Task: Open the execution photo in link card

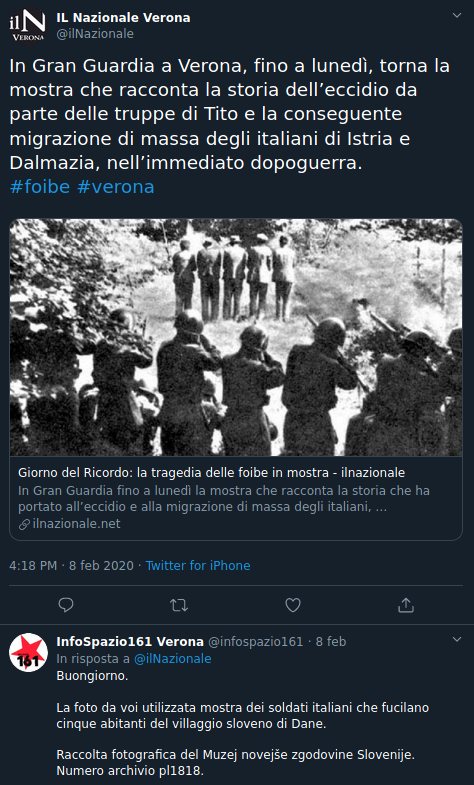Action: pos(236,337)
